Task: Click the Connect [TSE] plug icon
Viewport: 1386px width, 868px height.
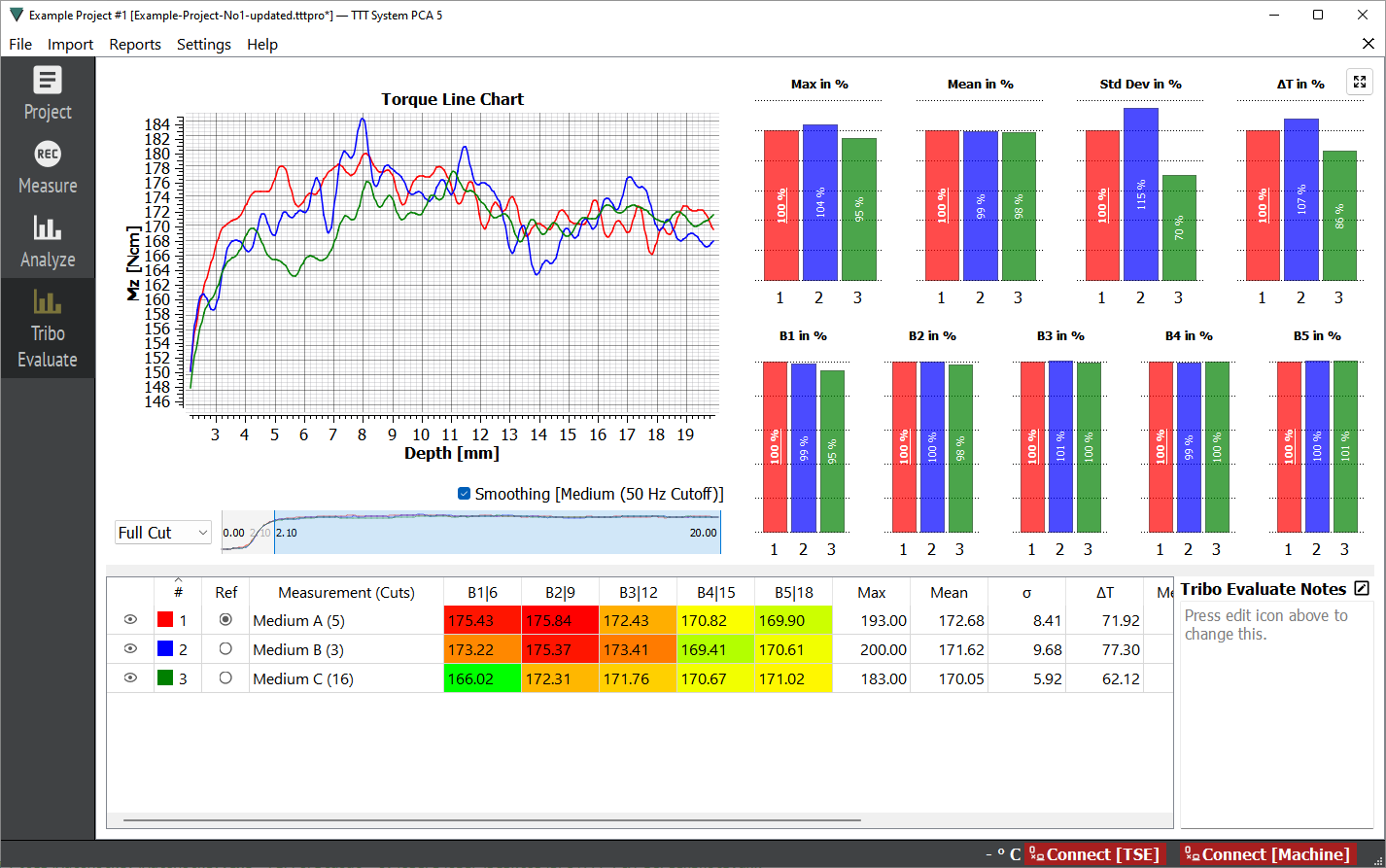Action: click(x=1037, y=855)
